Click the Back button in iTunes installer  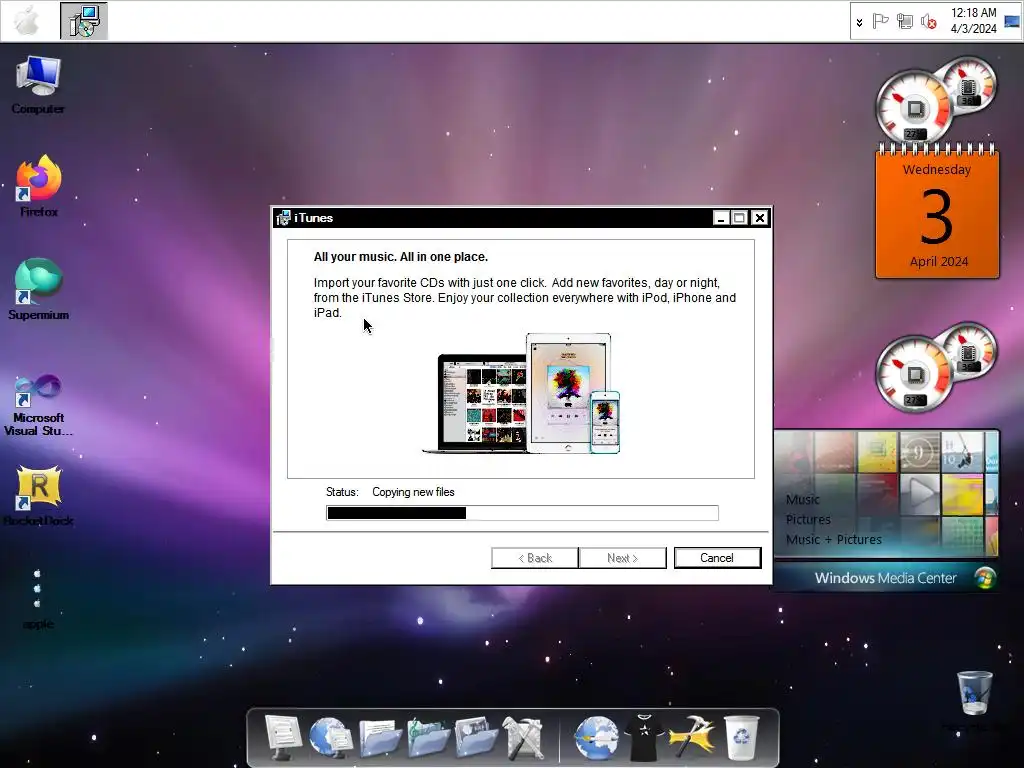[535, 558]
